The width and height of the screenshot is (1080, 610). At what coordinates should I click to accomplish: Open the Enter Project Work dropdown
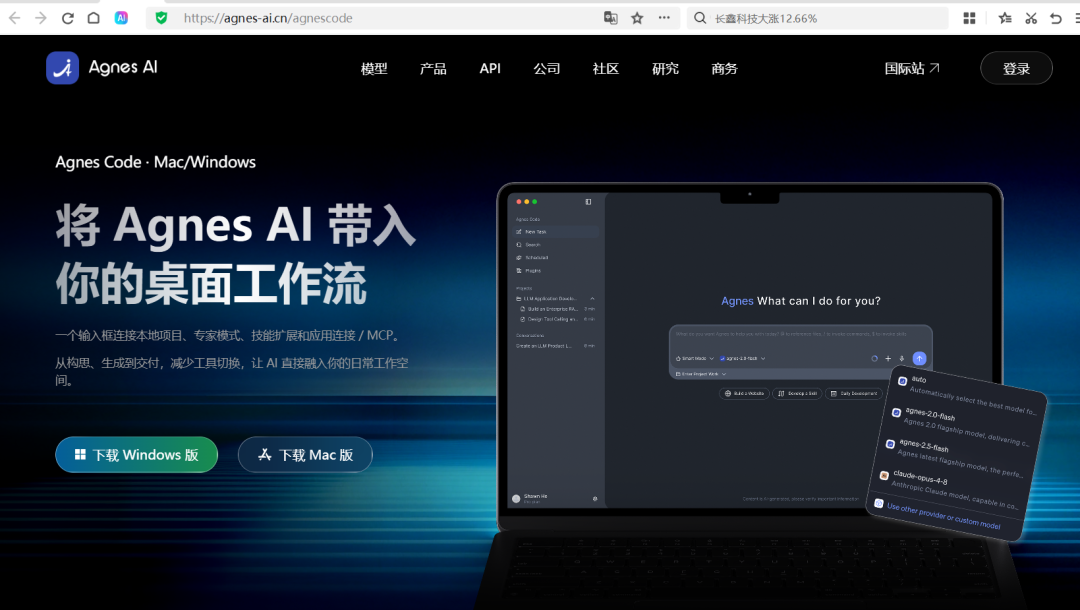pos(700,374)
